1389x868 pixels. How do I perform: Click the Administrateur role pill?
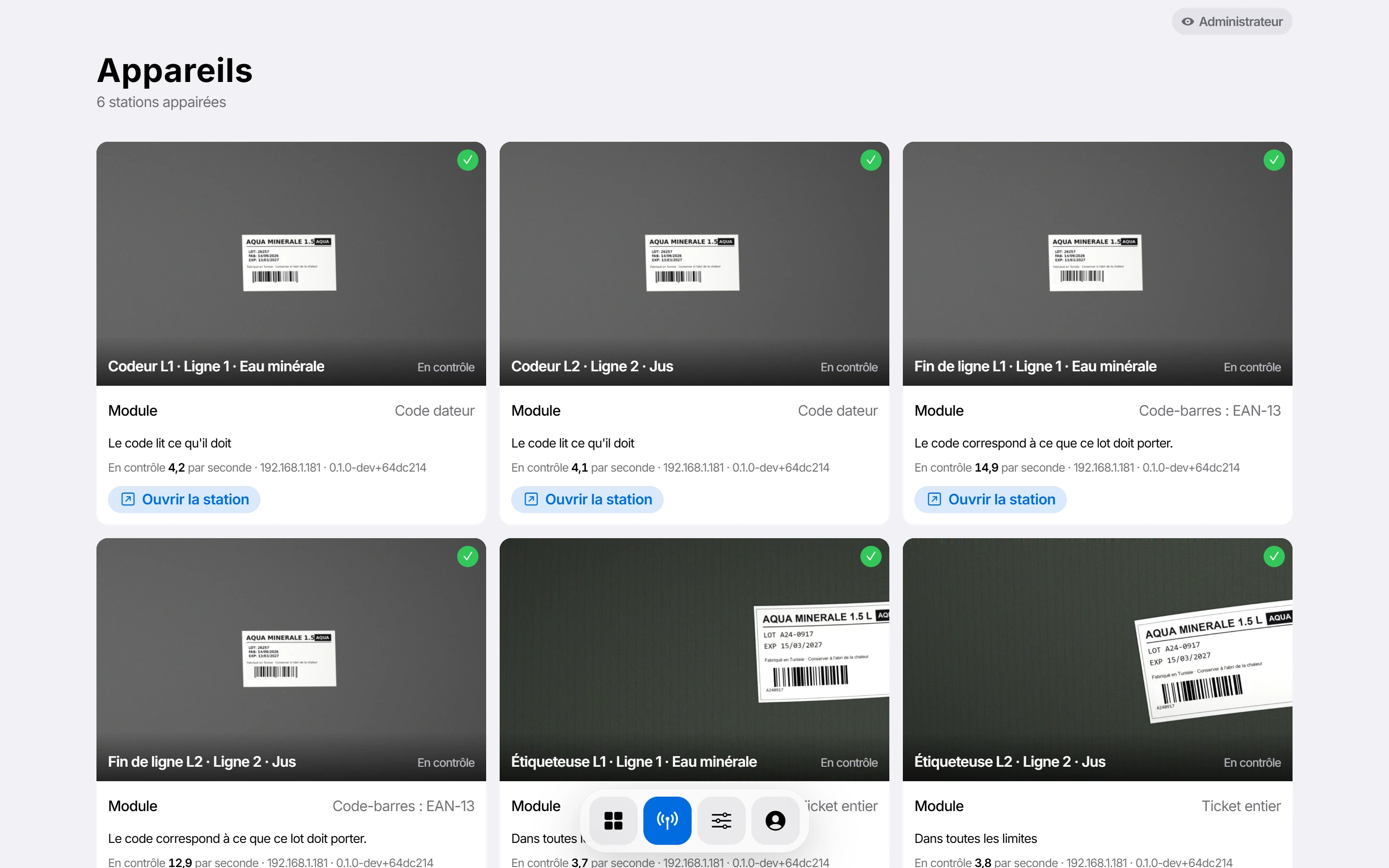1232,22
